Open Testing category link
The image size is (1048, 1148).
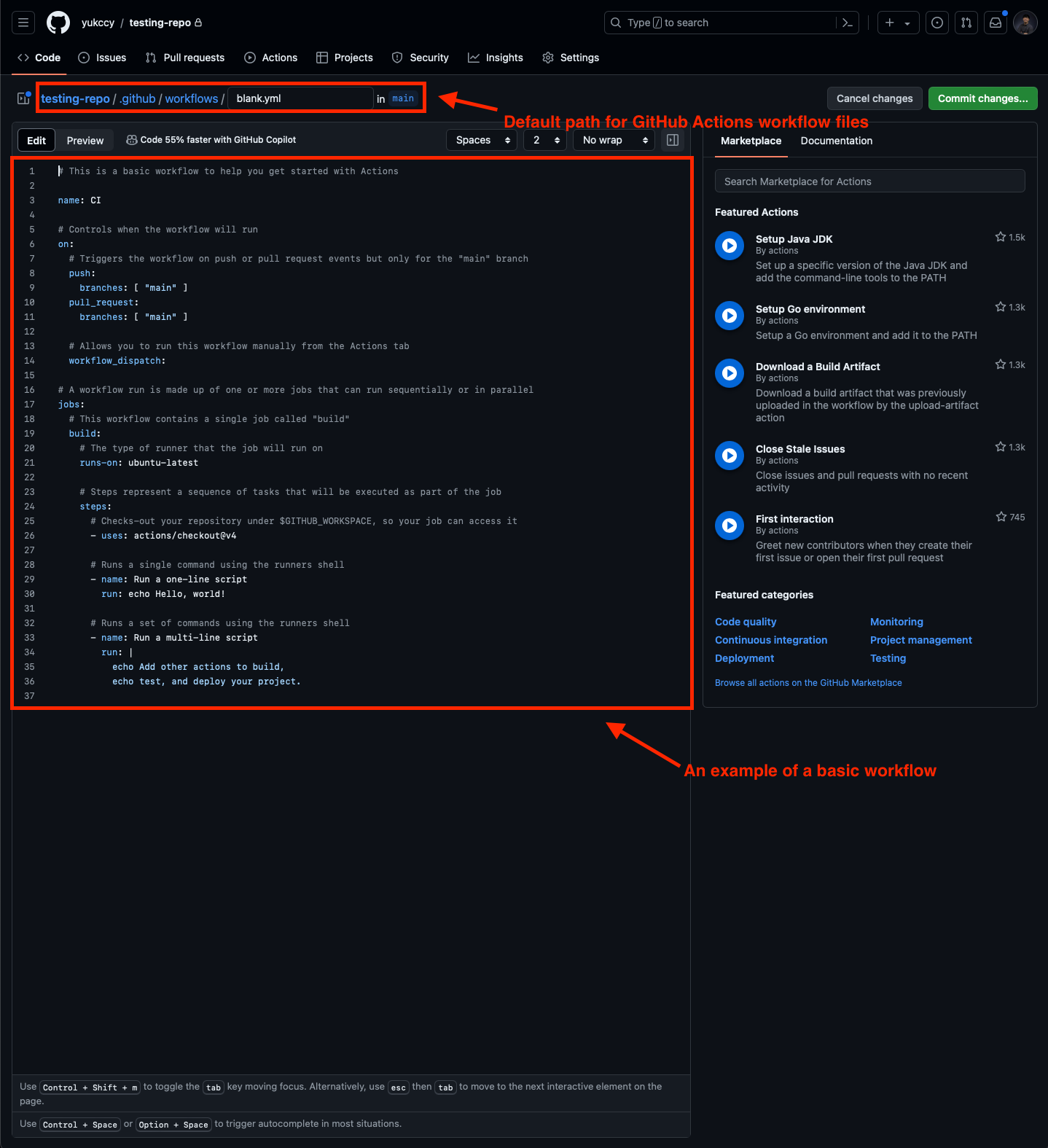tap(888, 658)
